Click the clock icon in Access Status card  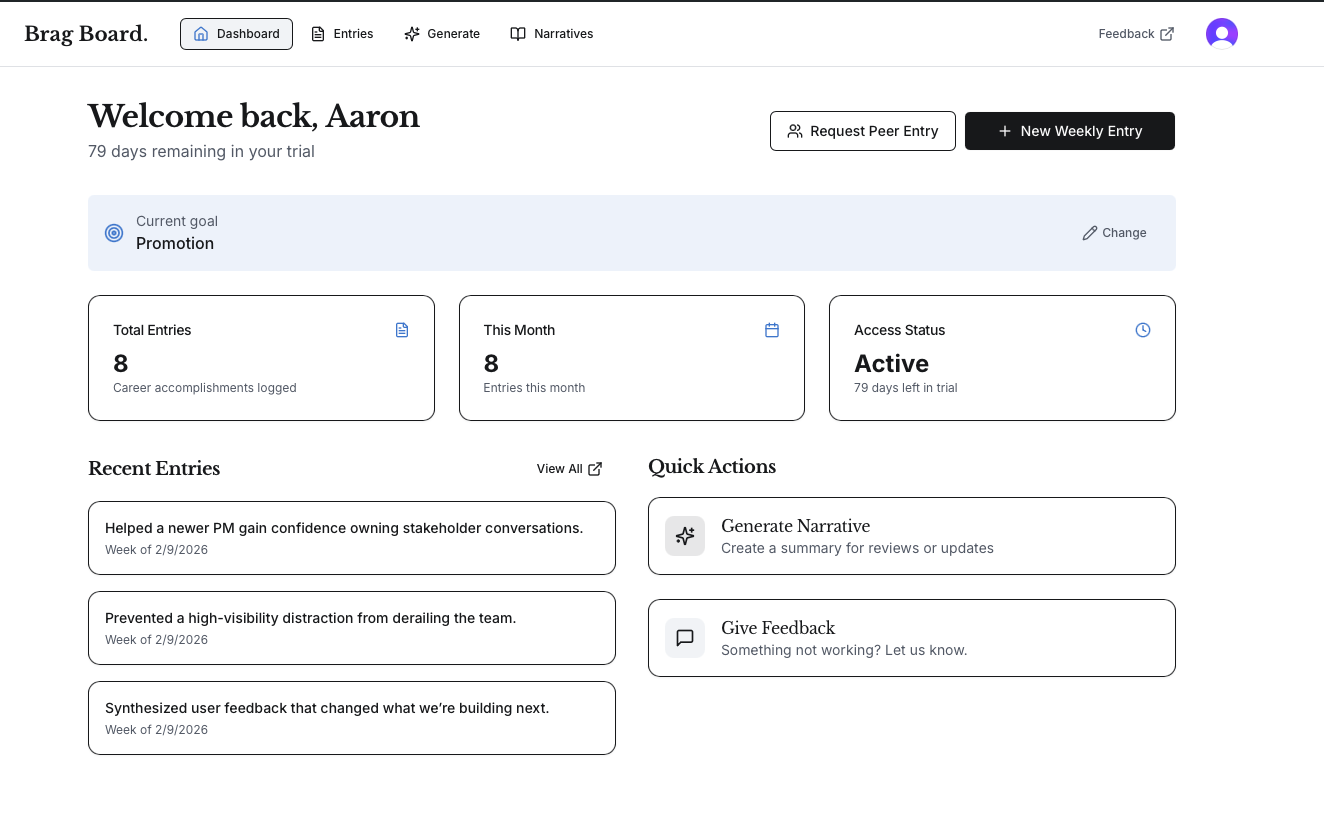click(1143, 330)
